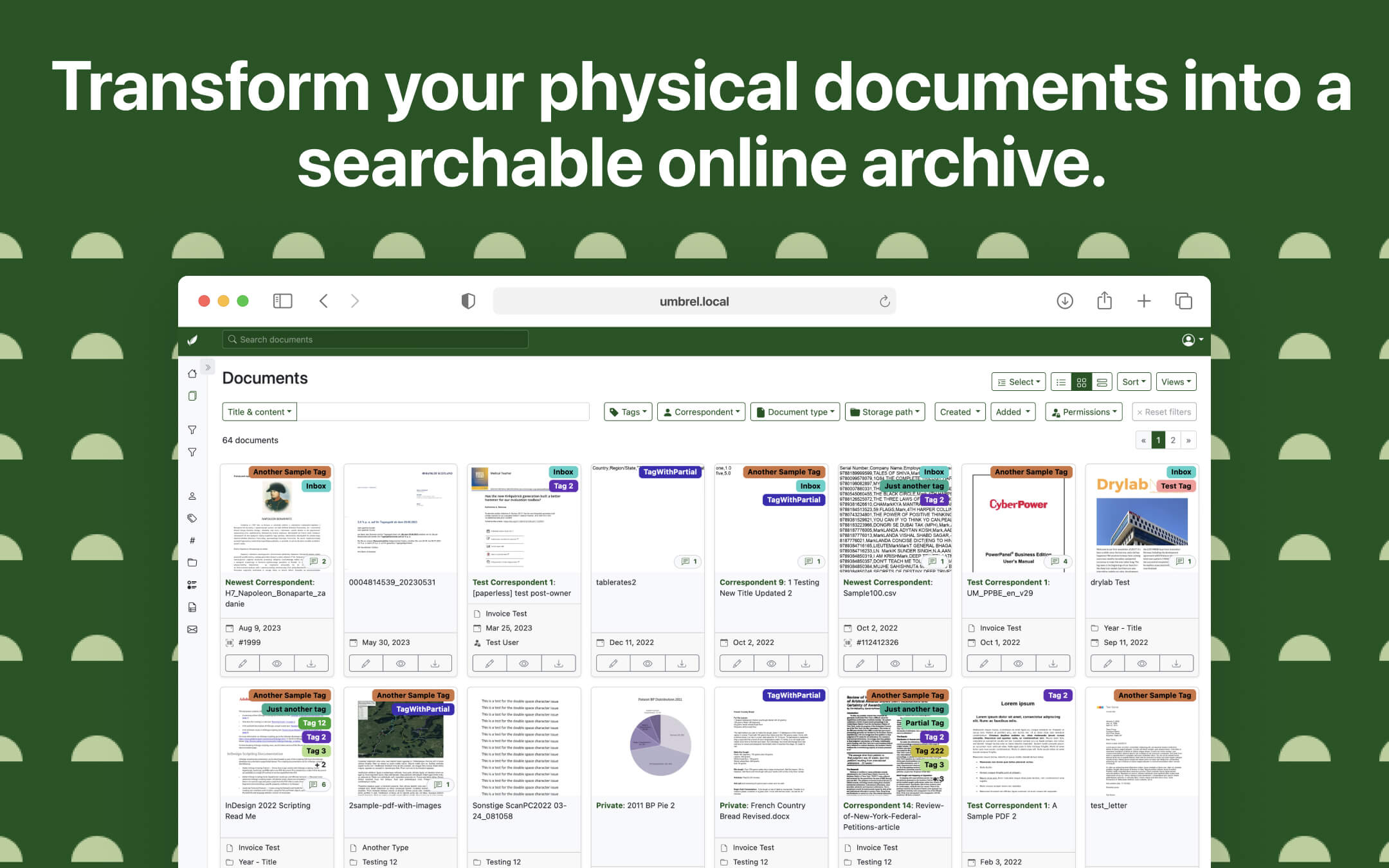Switch documents to list view mode
1389x868 pixels.
[1061, 381]
